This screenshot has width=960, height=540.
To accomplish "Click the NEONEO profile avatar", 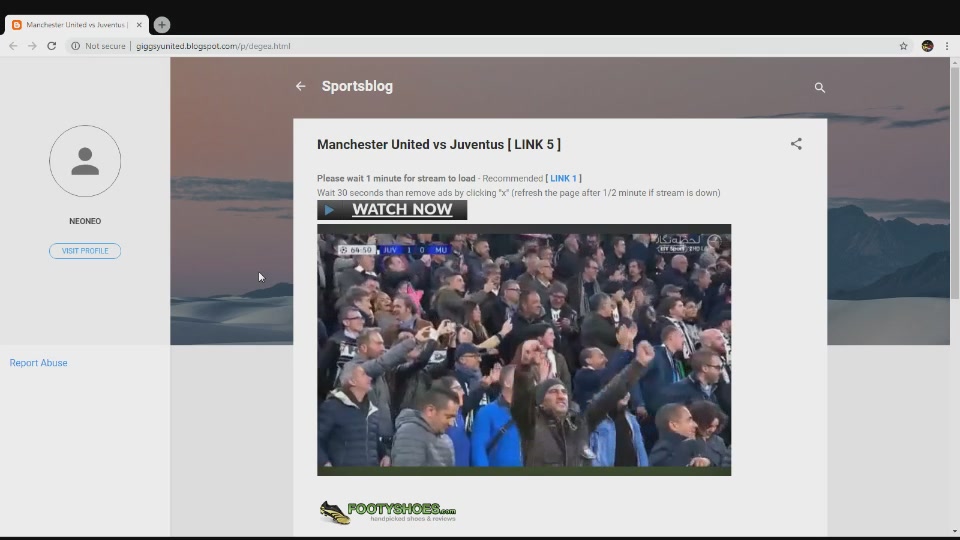I will point(85,161).
